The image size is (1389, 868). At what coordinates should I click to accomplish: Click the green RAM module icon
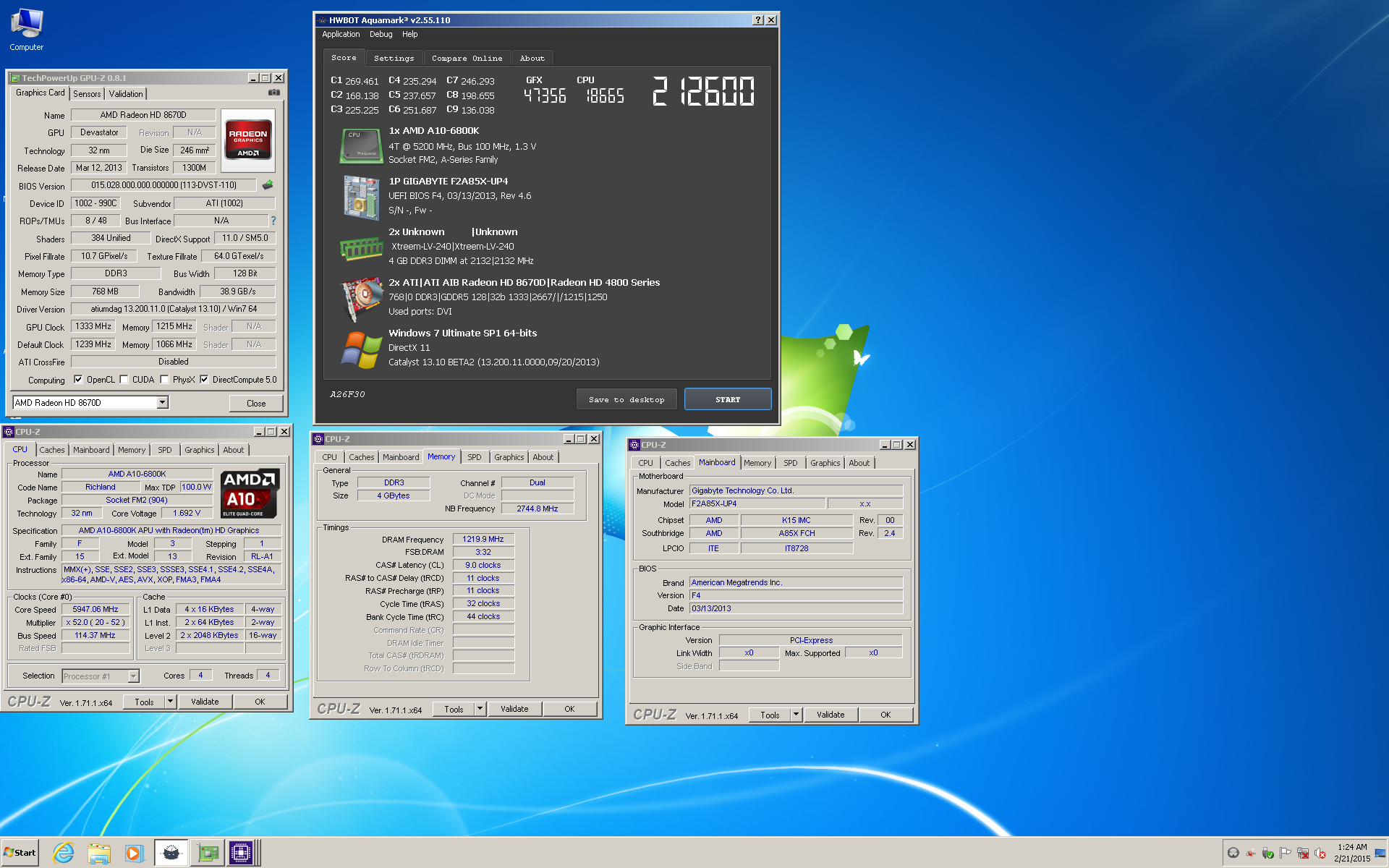point(361,248)
